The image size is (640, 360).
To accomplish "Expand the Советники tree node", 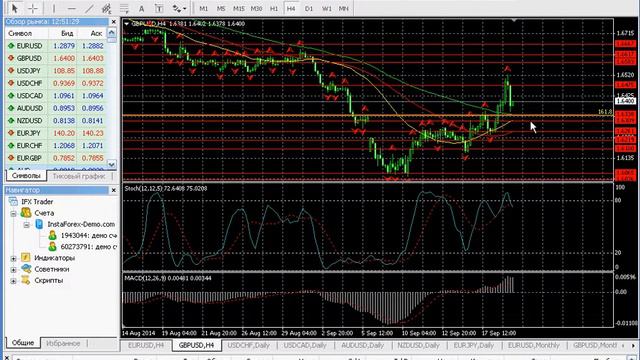I will (x=13, y=270).
